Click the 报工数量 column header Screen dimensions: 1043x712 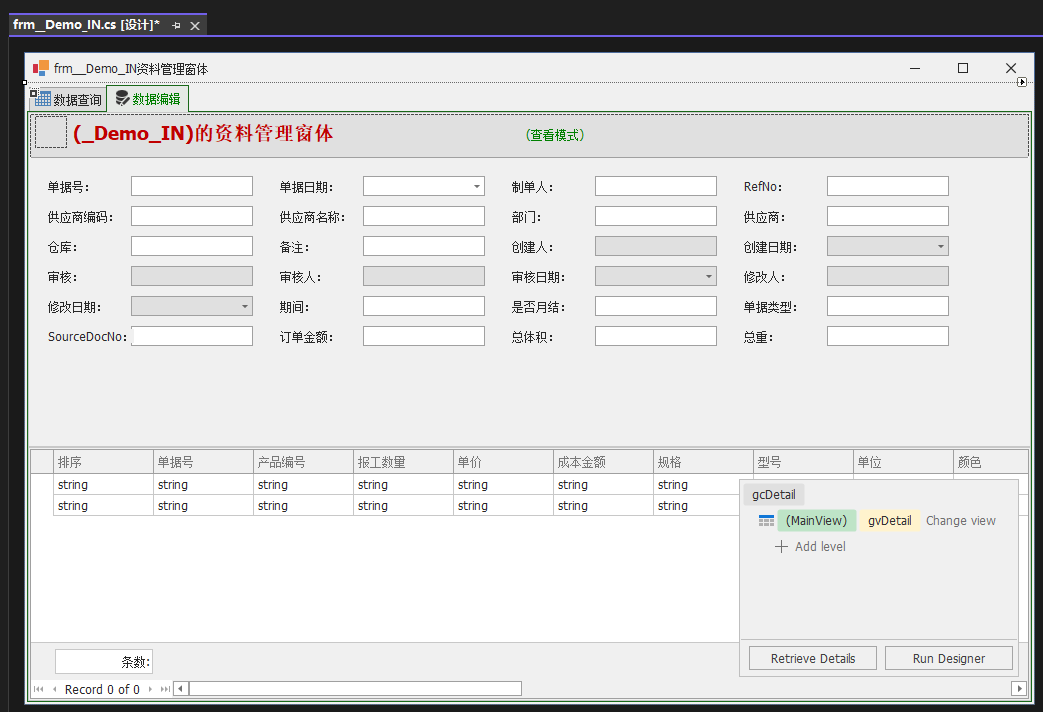pos(403,462)
